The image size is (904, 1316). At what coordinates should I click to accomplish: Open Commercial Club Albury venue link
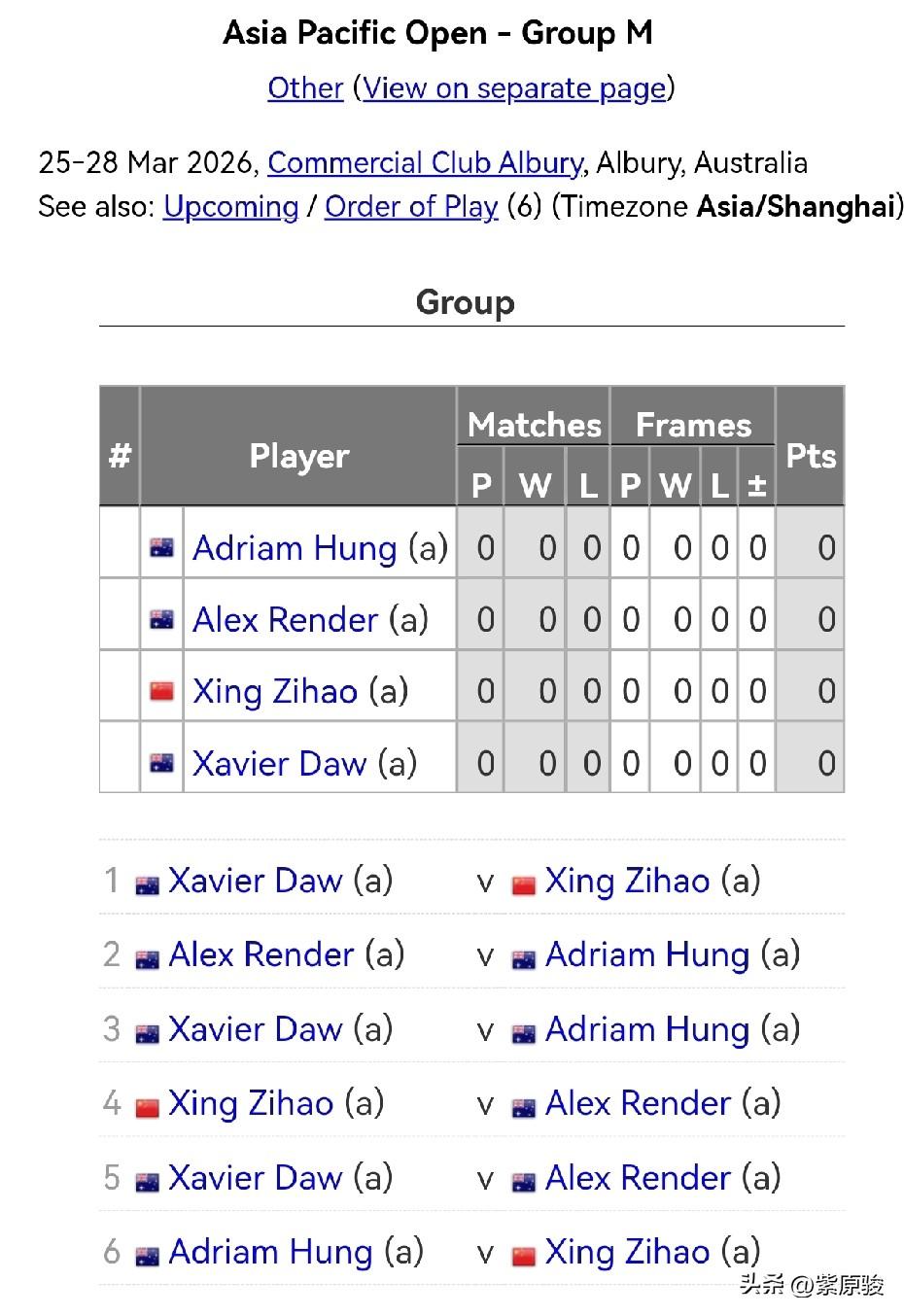coord(425,162)
